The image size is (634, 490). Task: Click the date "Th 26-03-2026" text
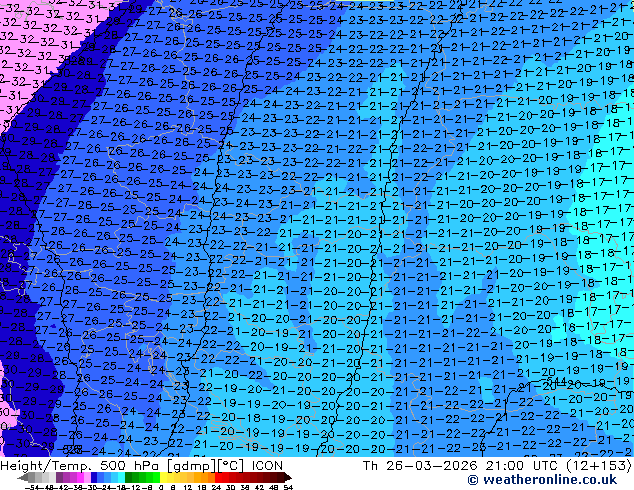pyautogui.click(x=420, y=465)
